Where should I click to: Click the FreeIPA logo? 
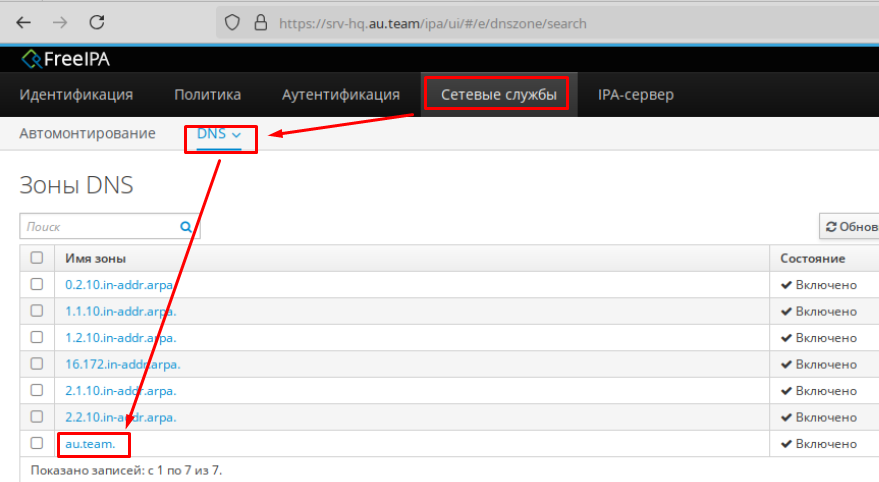pos(66,59)
